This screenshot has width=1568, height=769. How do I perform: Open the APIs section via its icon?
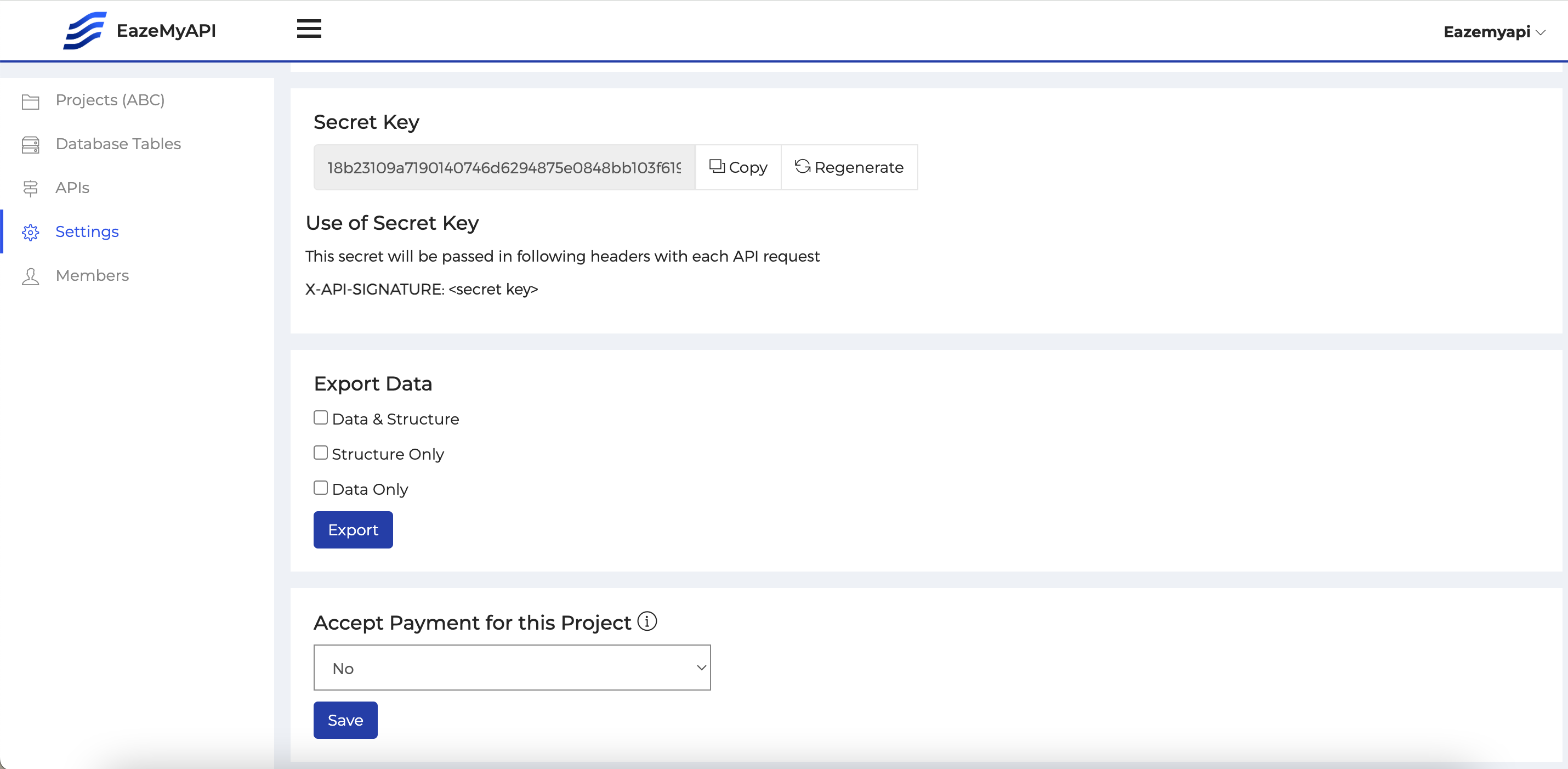[x=31, y=189]
